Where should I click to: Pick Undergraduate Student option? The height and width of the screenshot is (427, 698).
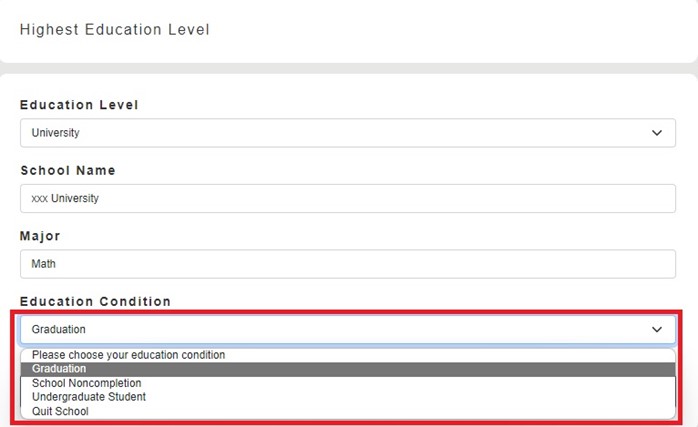pyautogui.click(x=89, y=397)
